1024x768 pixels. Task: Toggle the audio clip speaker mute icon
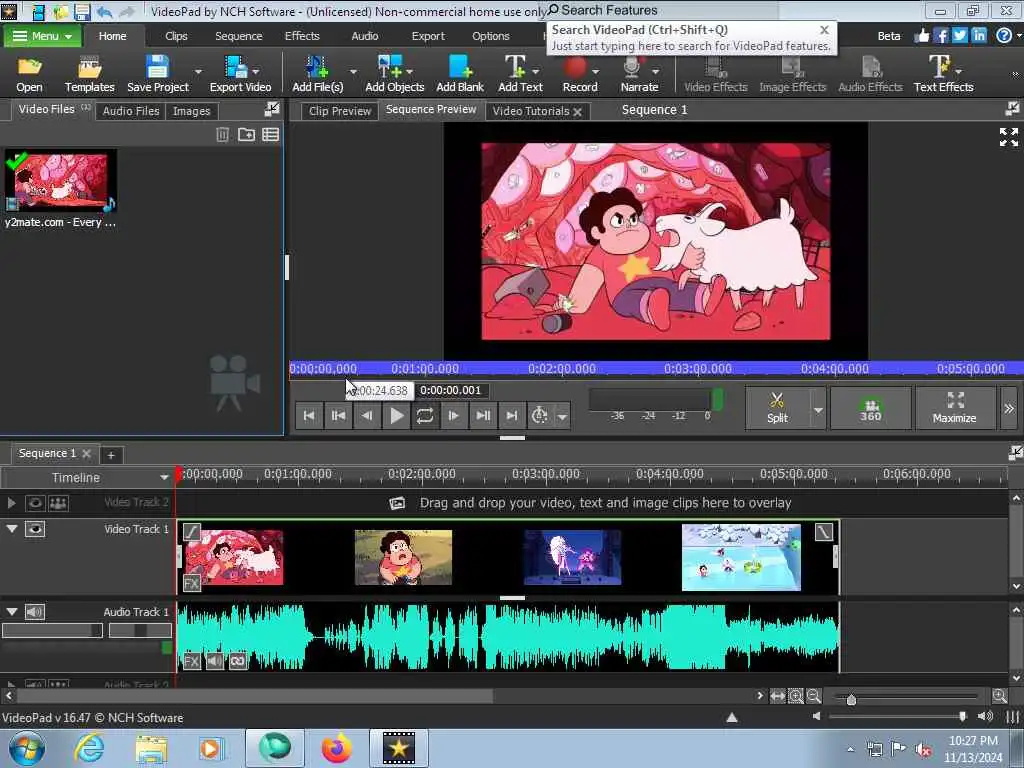pyautogui.click(x=214, y=661)
